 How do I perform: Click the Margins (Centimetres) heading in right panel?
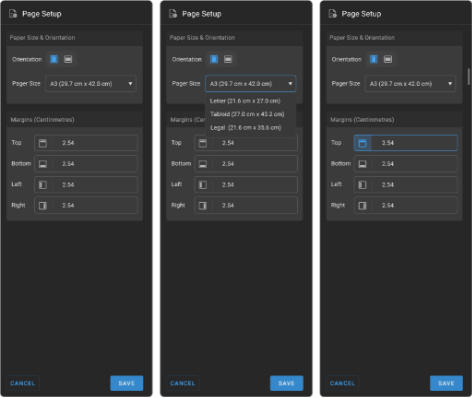pos(362,120)
